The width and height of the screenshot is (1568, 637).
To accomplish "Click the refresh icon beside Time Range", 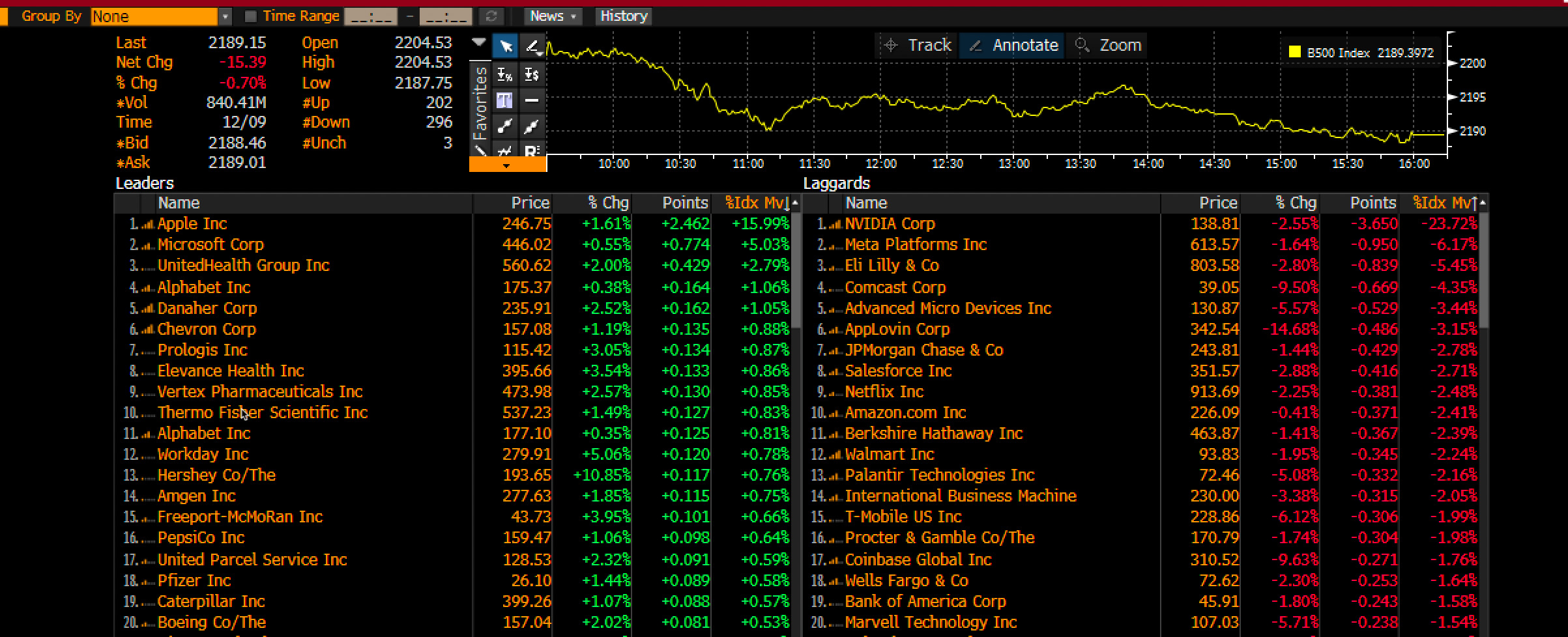I will click(x=491, y=16).
